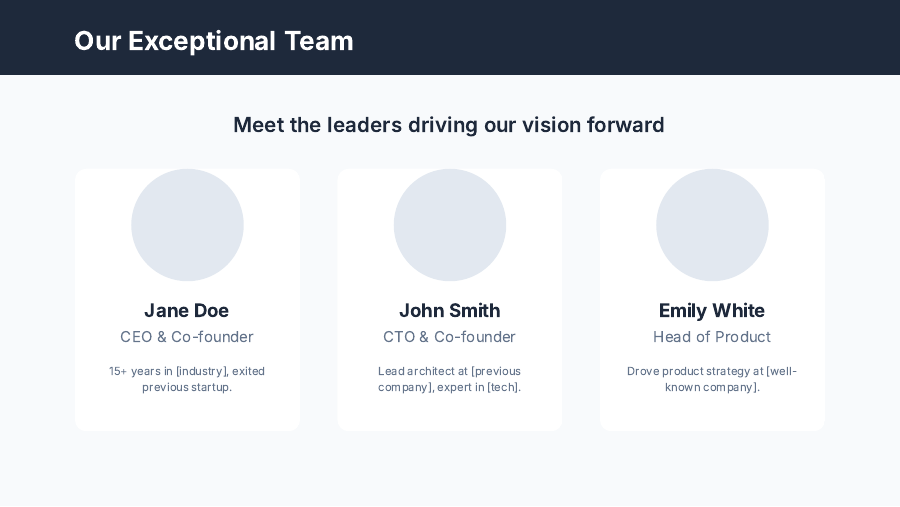Click Jane Doe's "15+ years" bio text
900x507 pixels.
(x=187, y=379)
